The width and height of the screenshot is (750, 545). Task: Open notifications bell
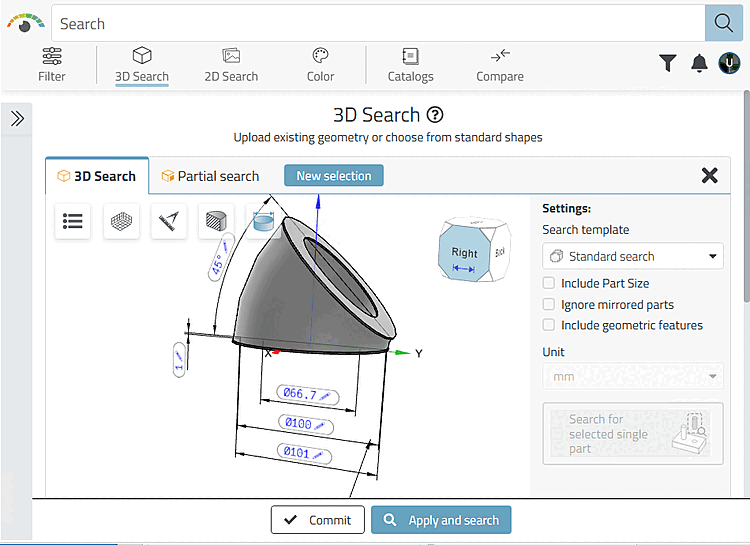click(x=699, y=63)
